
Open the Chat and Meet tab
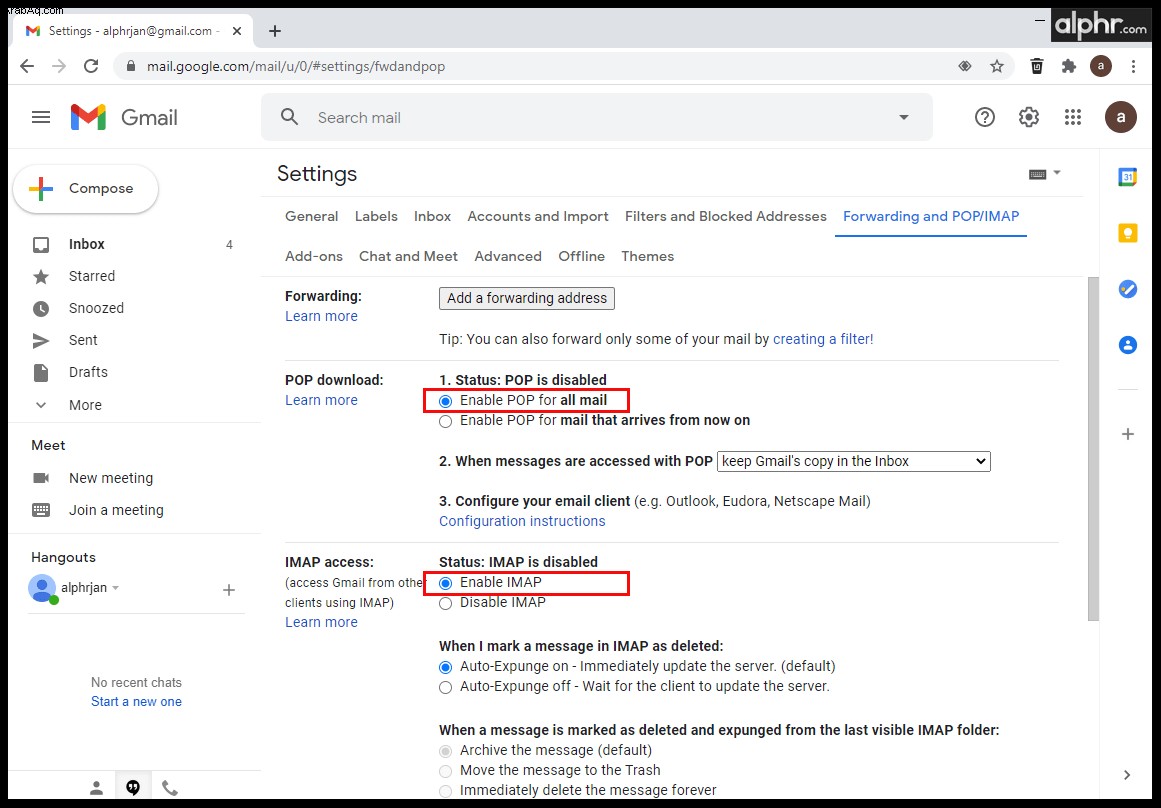408,256
